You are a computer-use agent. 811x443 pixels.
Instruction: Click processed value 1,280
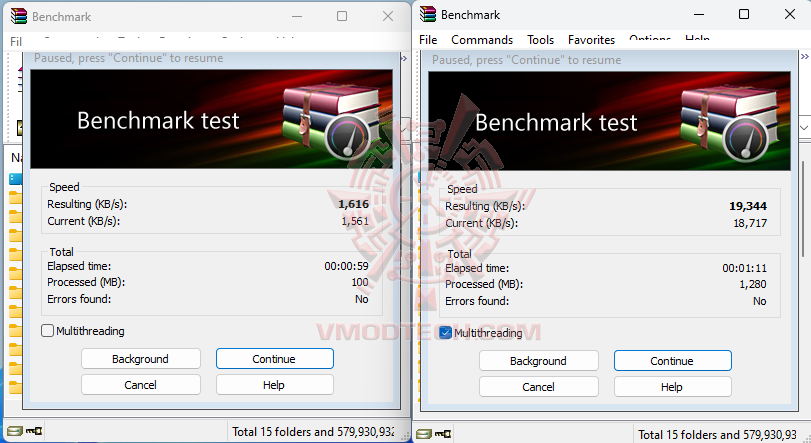(753, 284)
